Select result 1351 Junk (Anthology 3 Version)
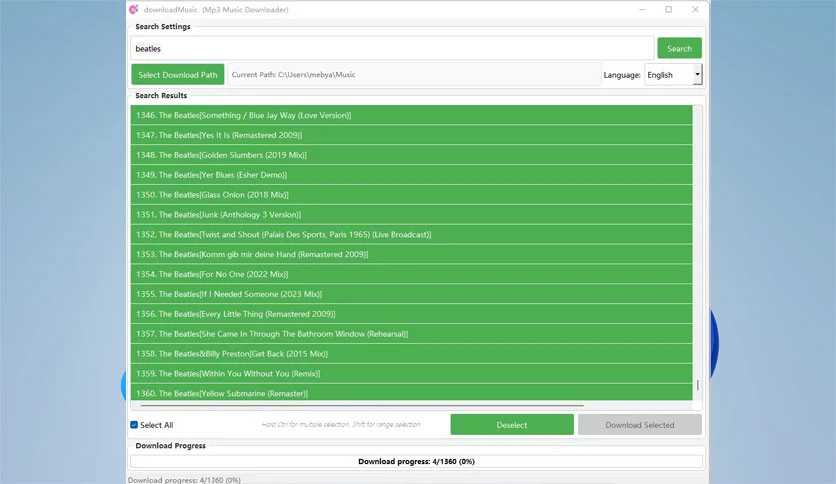Screen dimensions: 836x484 click(x=412, y=215)
